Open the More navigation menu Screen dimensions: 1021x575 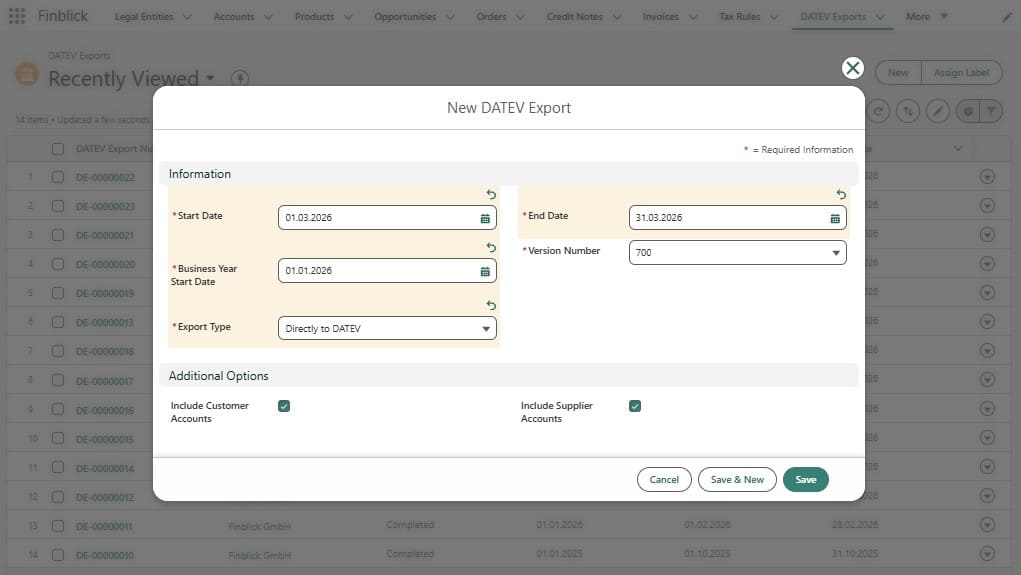pos(927,16)
